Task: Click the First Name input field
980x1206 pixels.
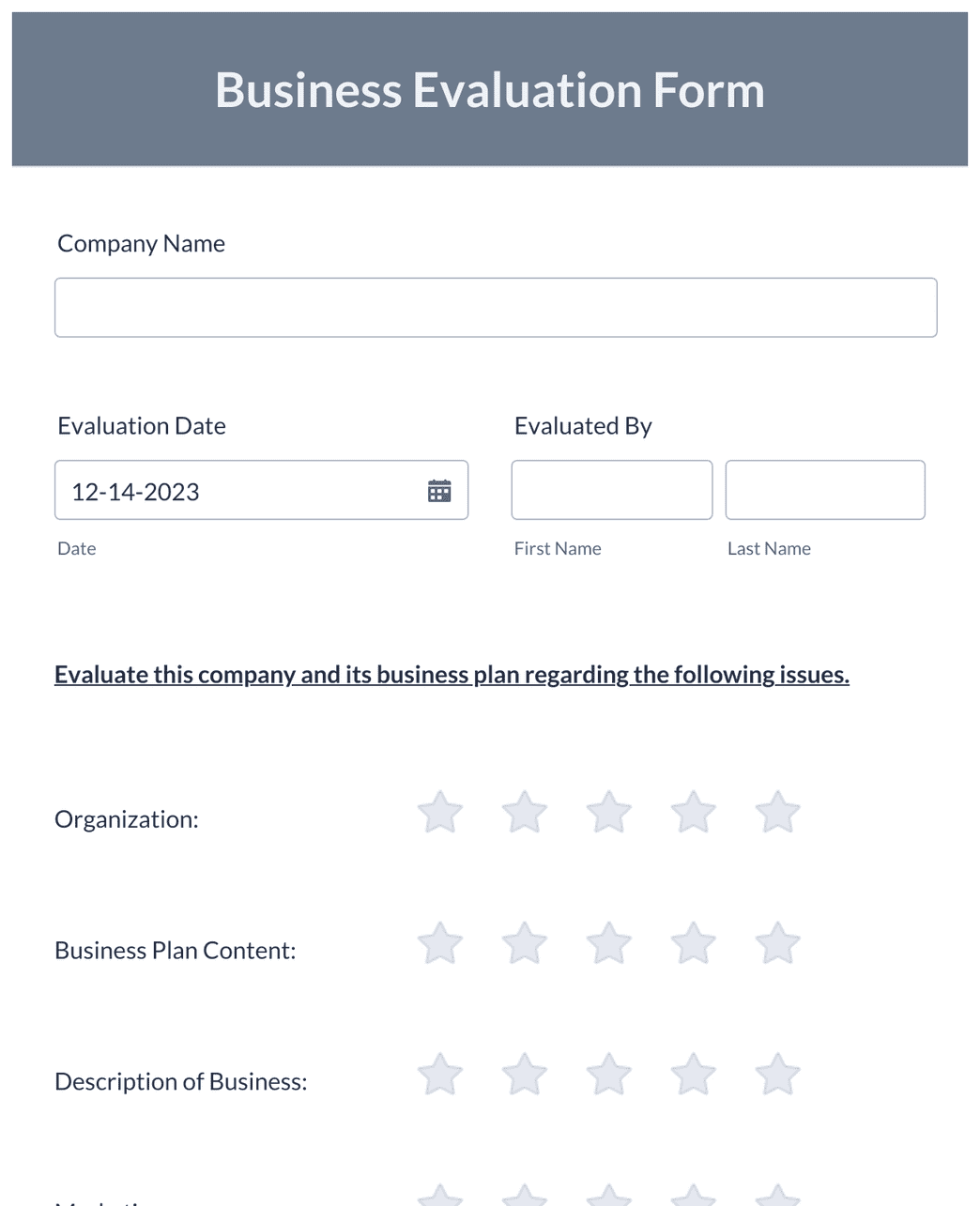Action: click(611, 489)
